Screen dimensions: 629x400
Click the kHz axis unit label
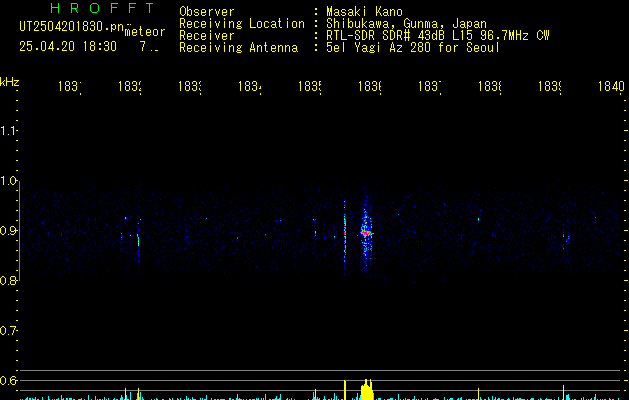[x=9, y=82]
